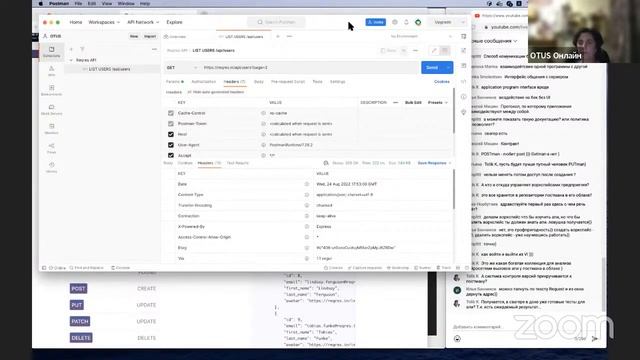Screen dimensions: 640x360
Task: Open the History sidebar panel
Action: [51, 167]
